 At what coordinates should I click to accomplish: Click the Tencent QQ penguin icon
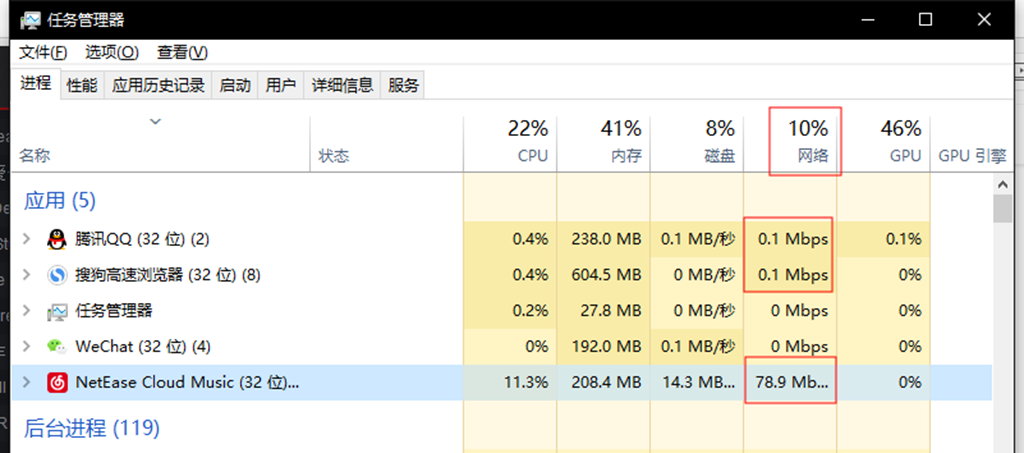[x=57, y=239]
